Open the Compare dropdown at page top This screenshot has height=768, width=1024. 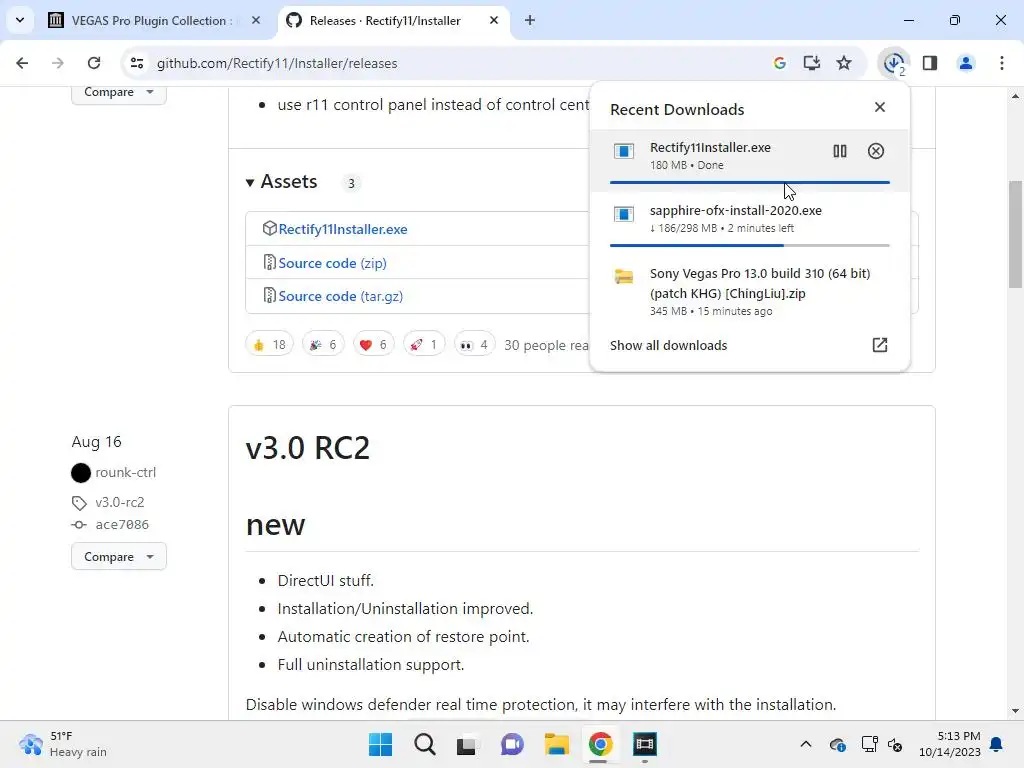(x=119, y=93)
